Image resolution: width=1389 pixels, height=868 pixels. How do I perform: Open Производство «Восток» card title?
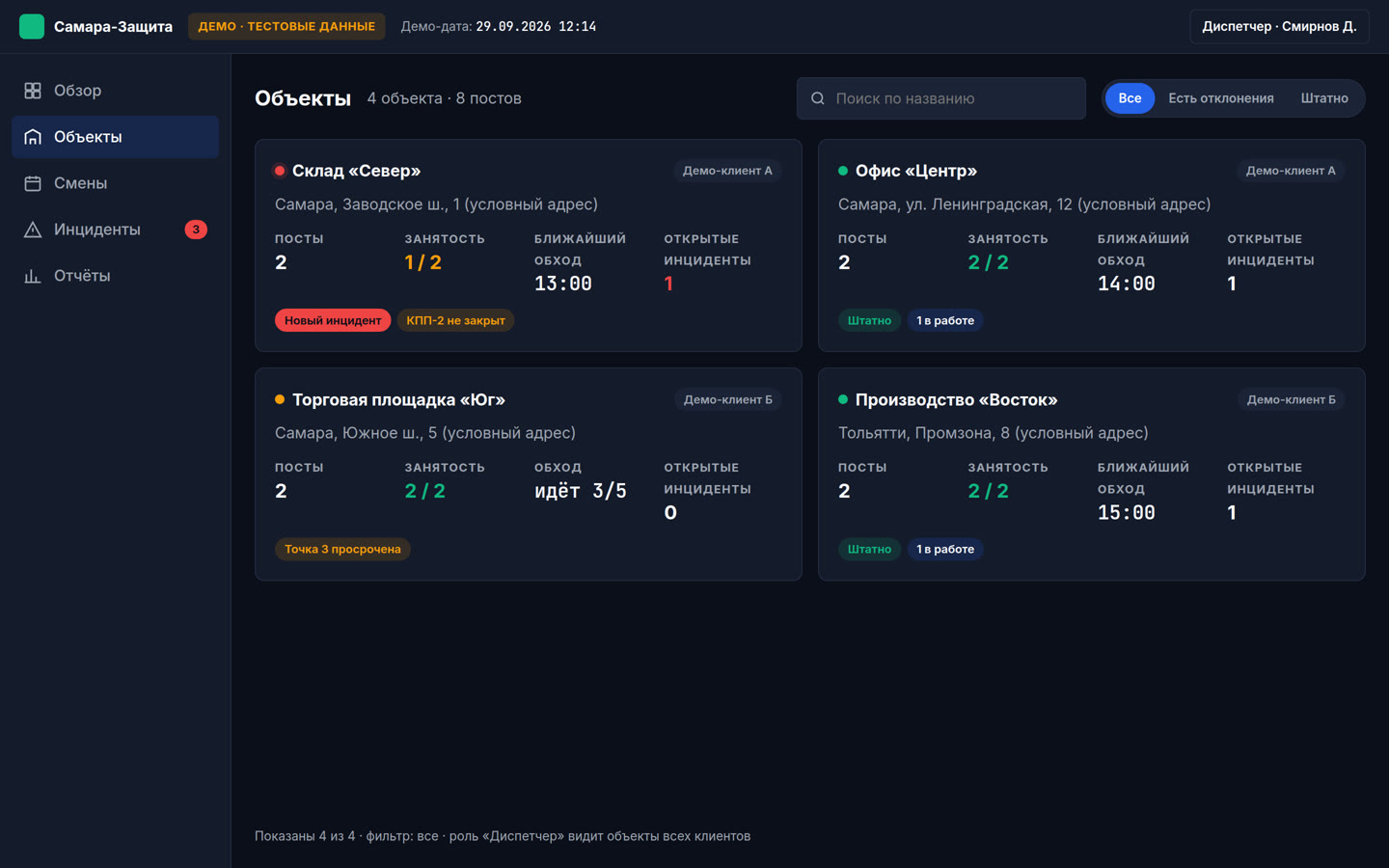[956, 399]
